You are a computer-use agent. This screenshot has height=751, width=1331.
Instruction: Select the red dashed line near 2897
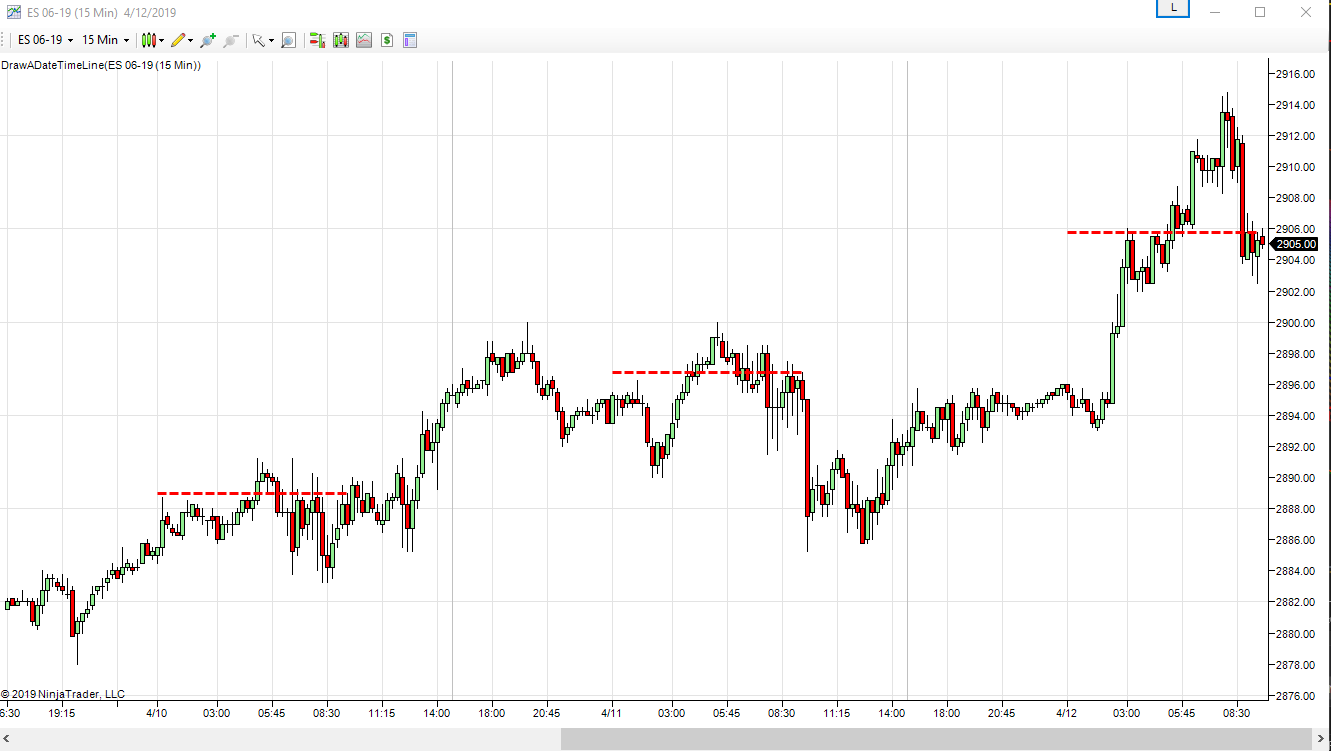[x=707, y=372]
